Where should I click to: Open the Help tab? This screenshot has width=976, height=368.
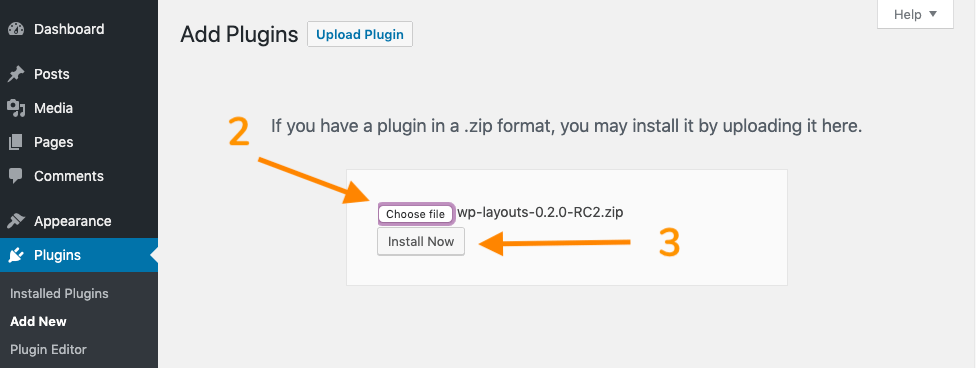[915, 14]
